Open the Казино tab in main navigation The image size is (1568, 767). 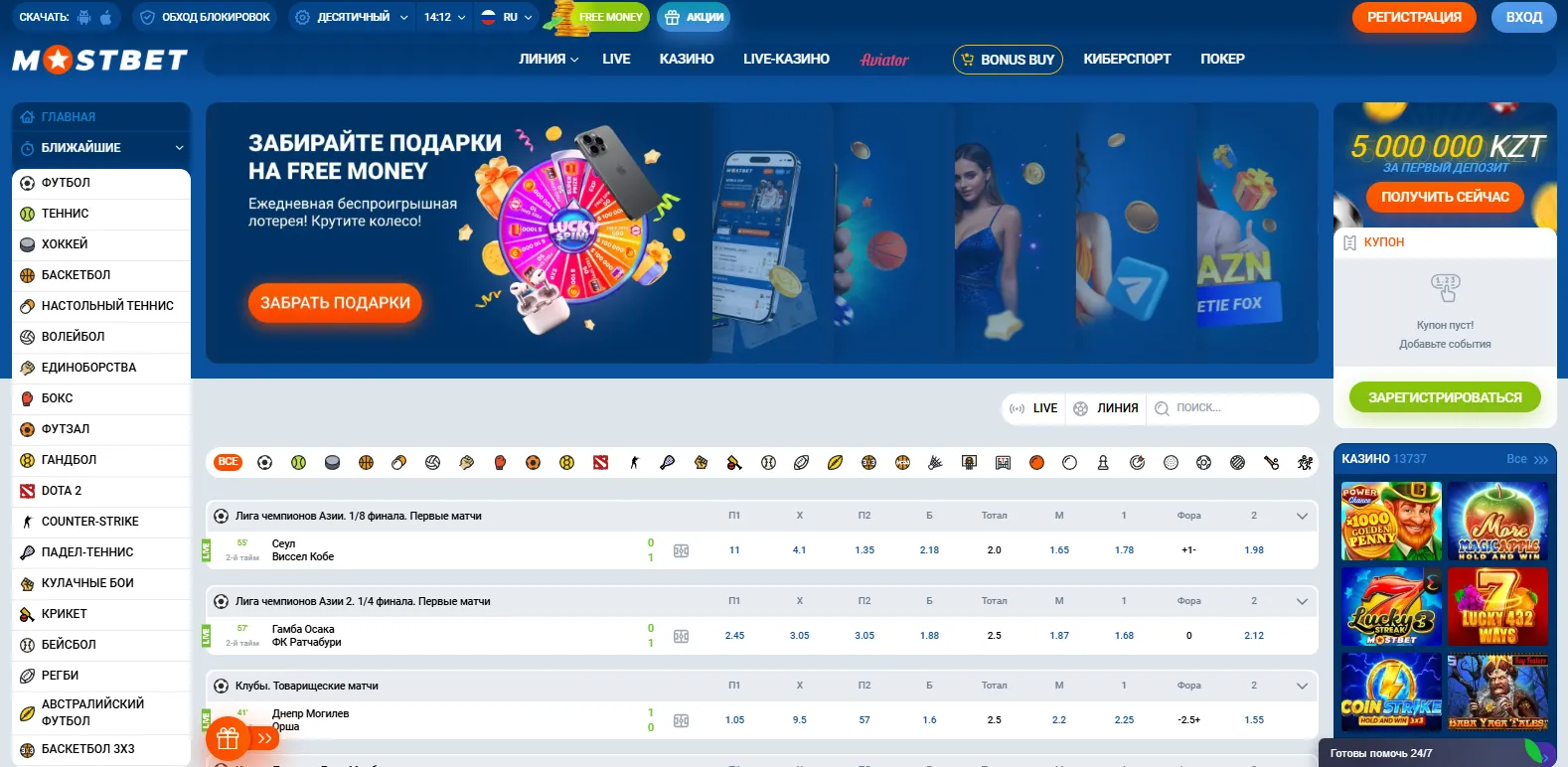tap(686, 60)
